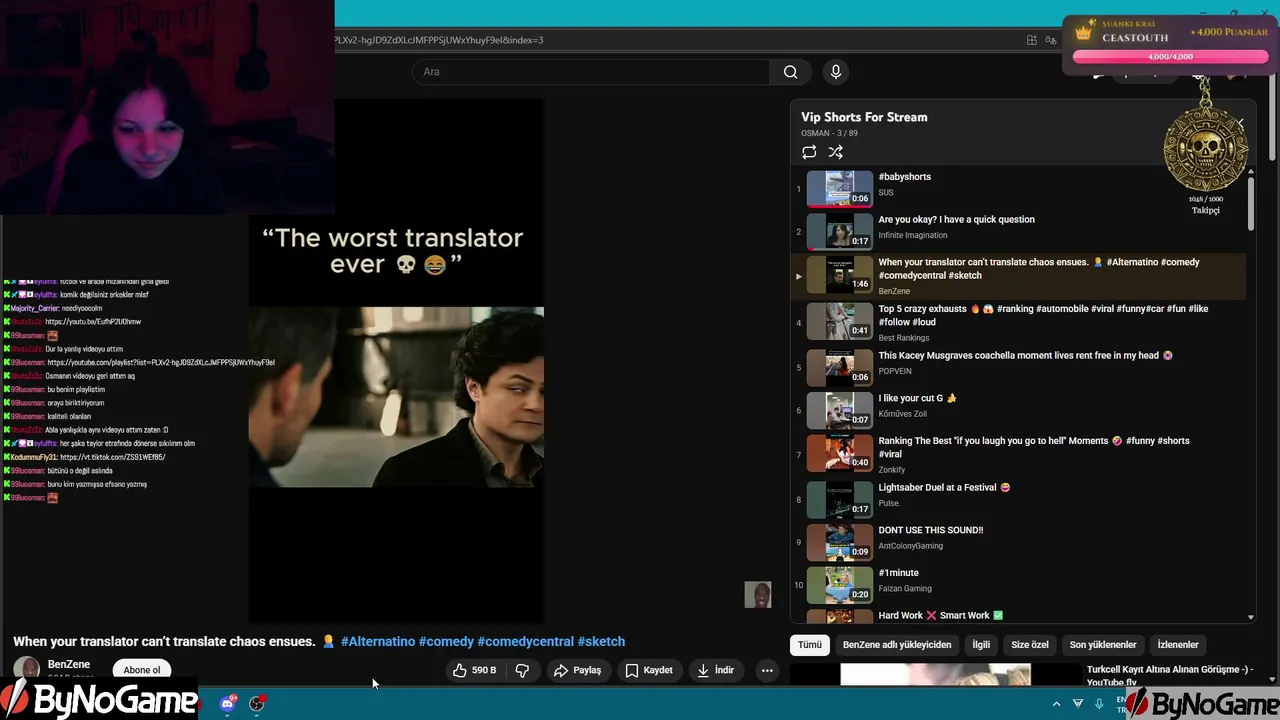Click the network tray icon

point(1077,704)
